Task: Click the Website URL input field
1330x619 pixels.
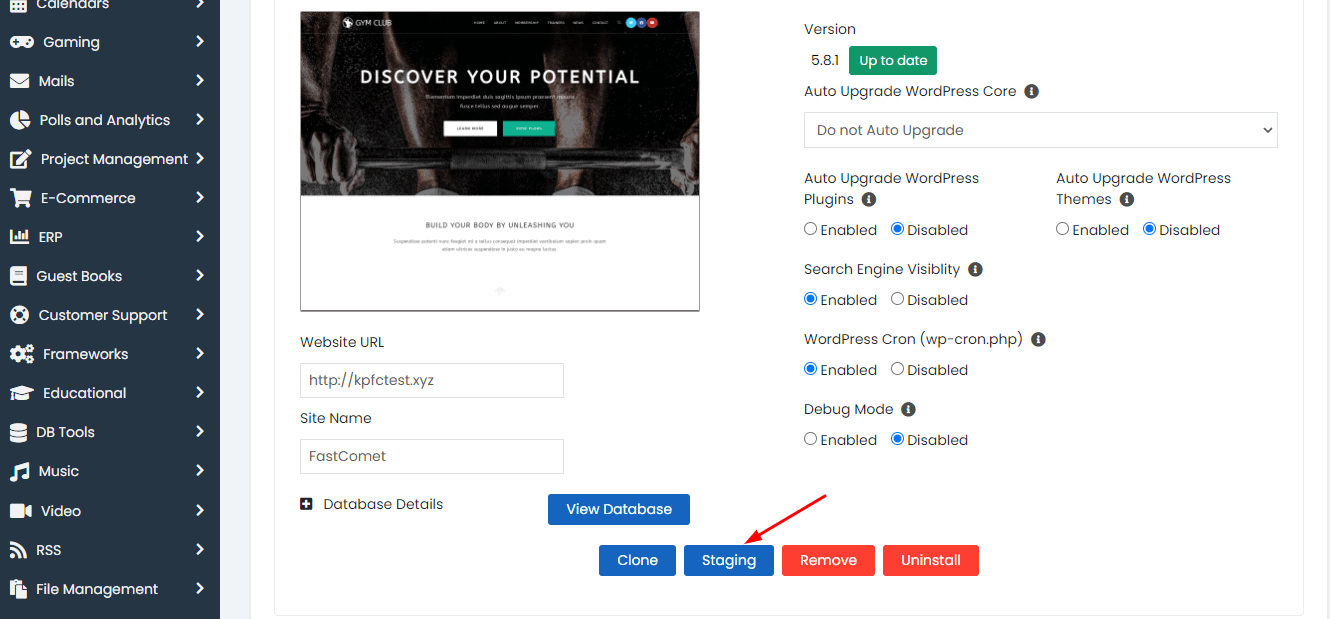Action: click(x=431, y=380)
